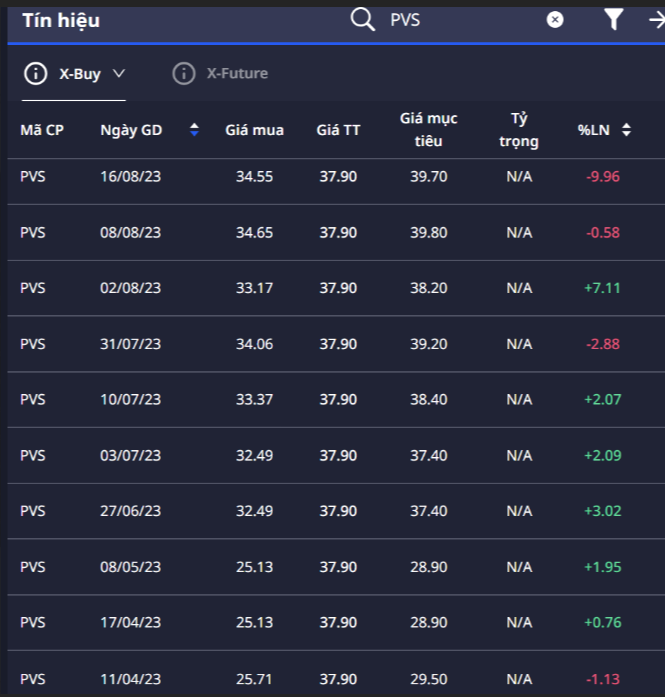Expand the X-Buy dropdown chevron
The width and height of the screenshot is (665, 697).
119,73
